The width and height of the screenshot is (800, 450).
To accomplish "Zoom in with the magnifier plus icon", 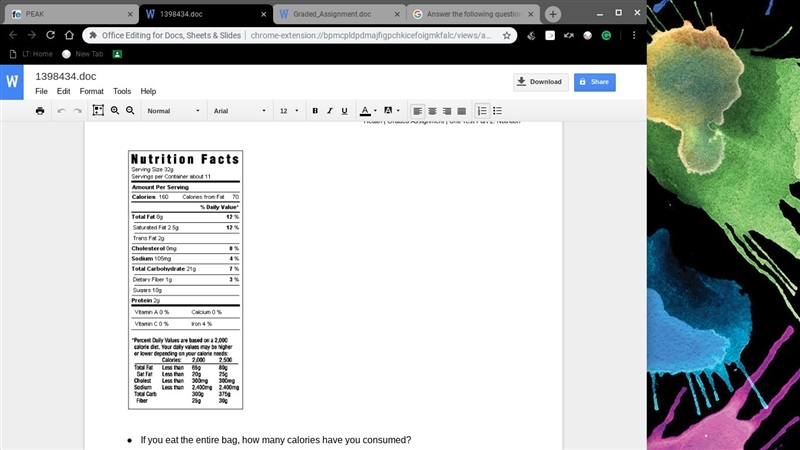I will 115,110.
